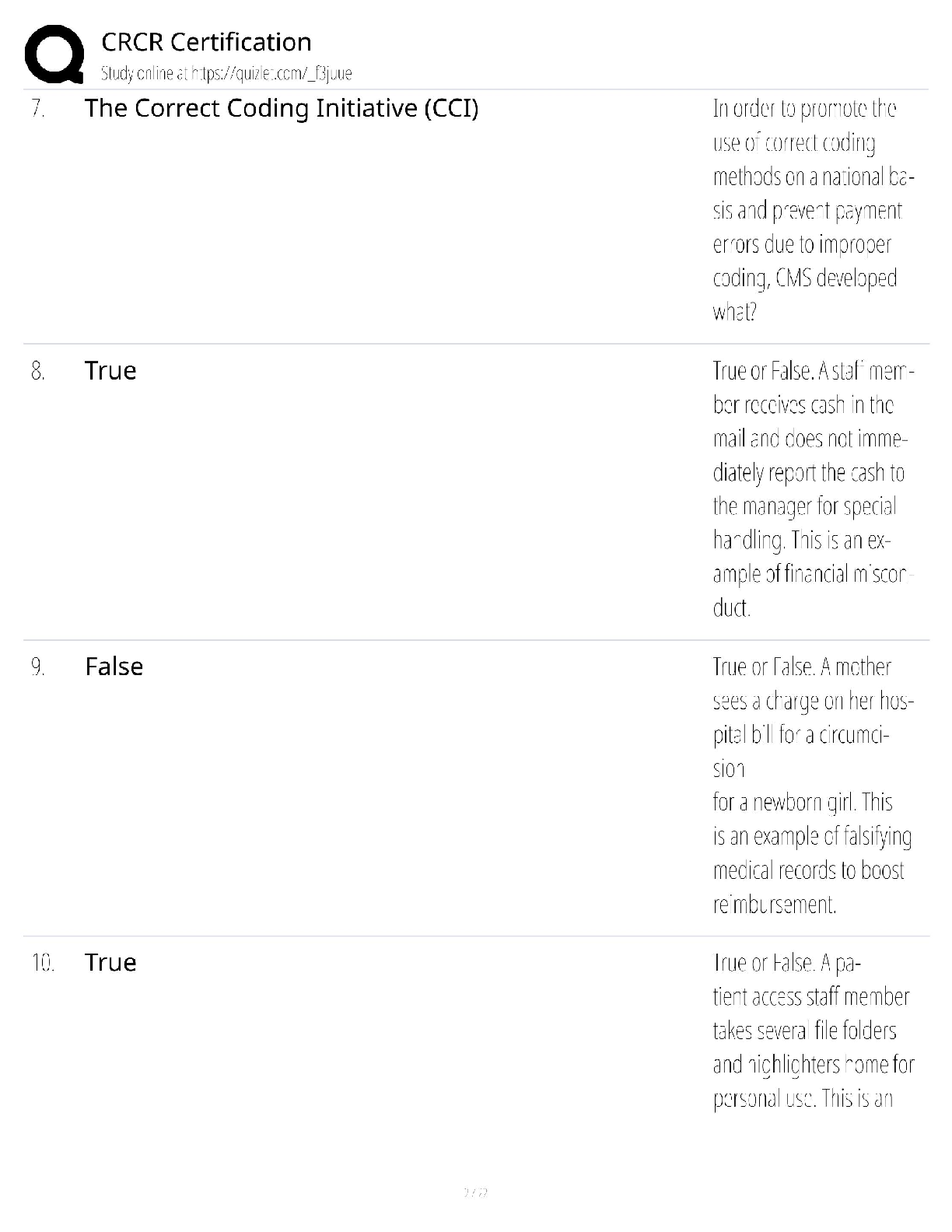Click item number 8 label
The height and width of the screenshot is (1232, 952).
click(38, 371)
